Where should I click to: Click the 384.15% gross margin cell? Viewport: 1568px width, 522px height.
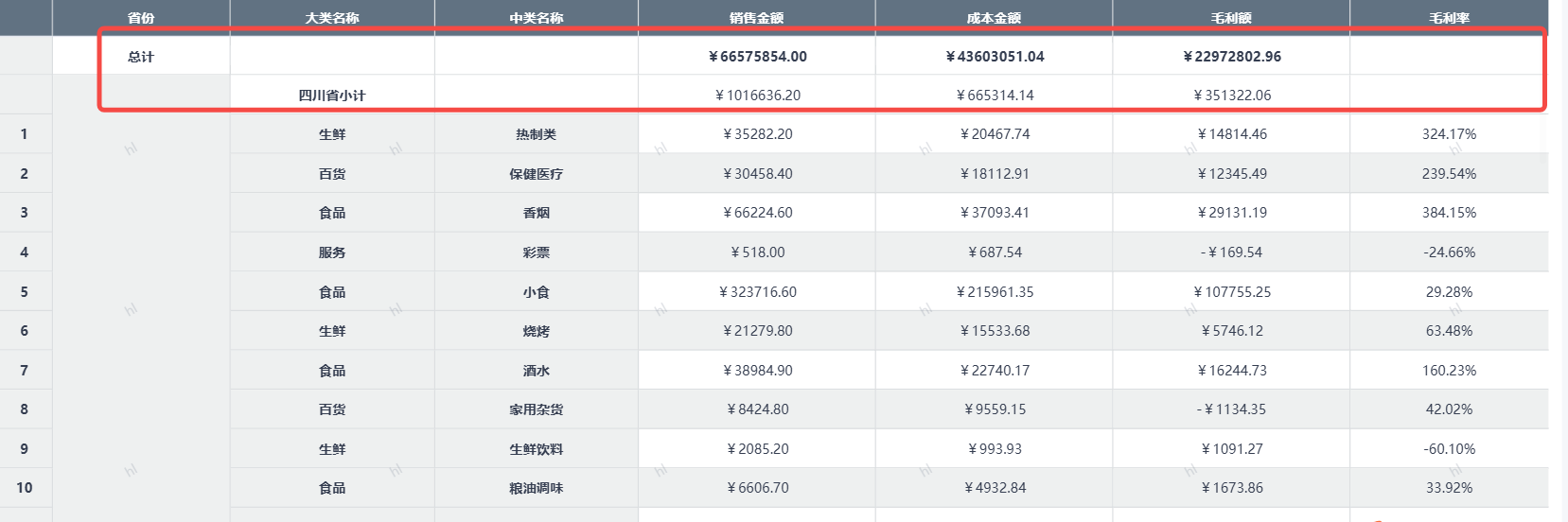pos(1449,213)
